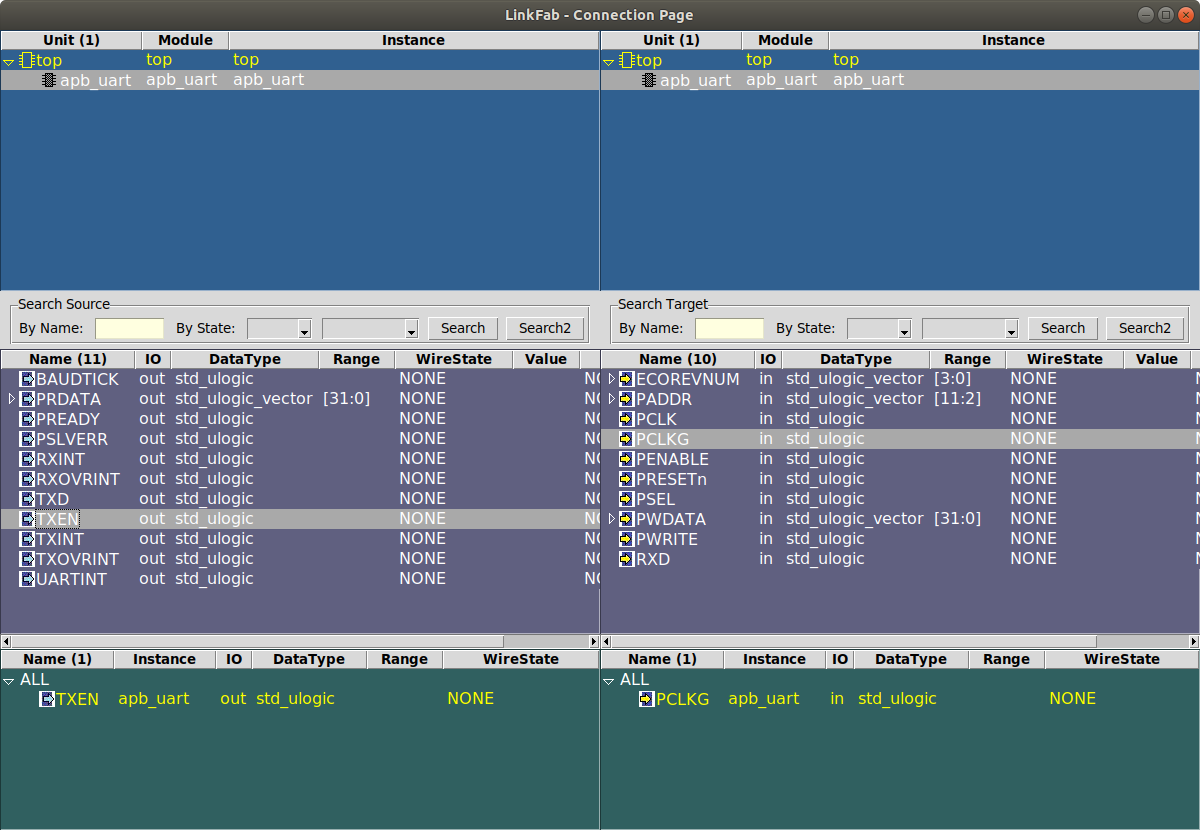1200x830 pixels.
Task: Click the TXEN icon under the ALL group
Action: click(47, 699)
